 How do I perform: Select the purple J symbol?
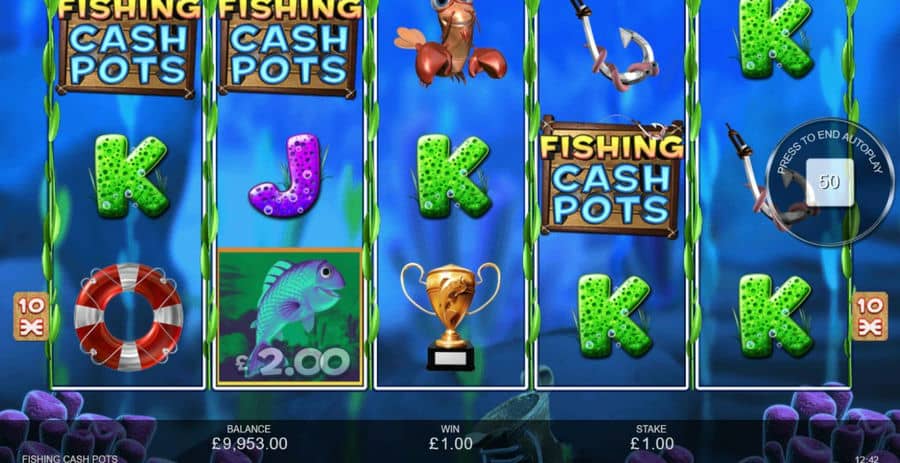(285, 176)
